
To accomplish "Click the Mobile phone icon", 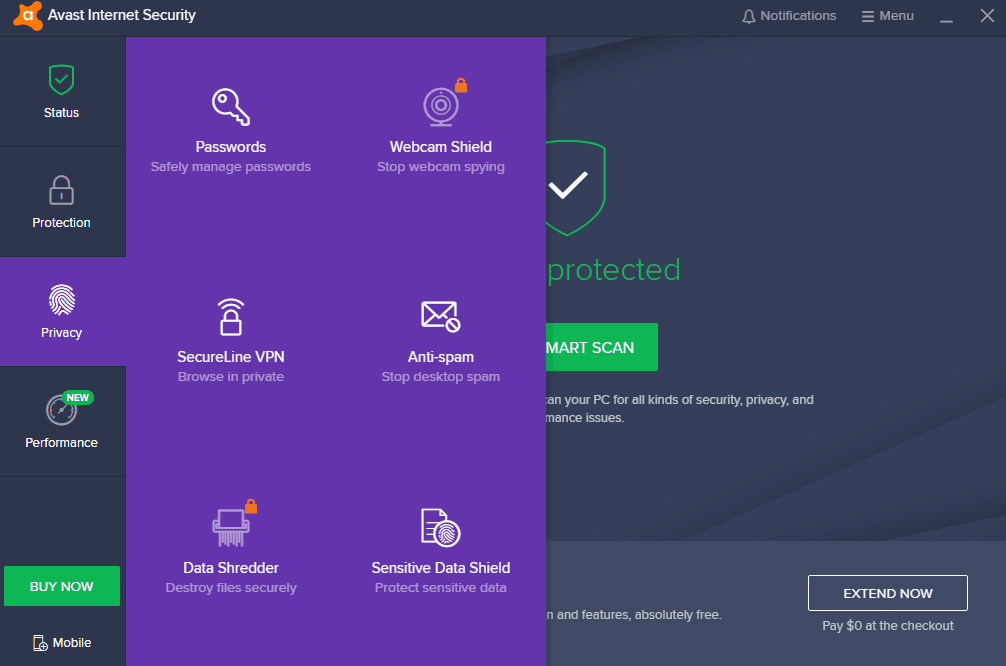I will [42, 643].
